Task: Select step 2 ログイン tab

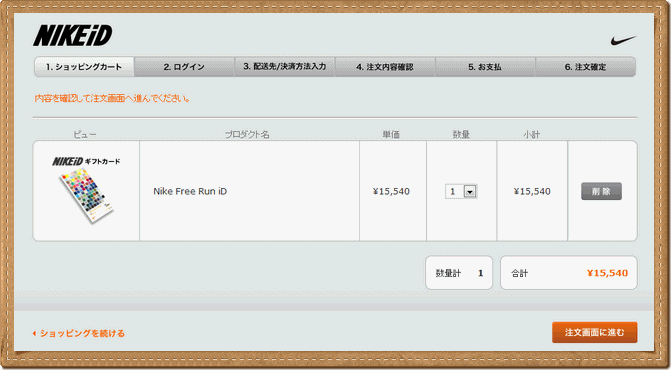Action: click(184, 67)
